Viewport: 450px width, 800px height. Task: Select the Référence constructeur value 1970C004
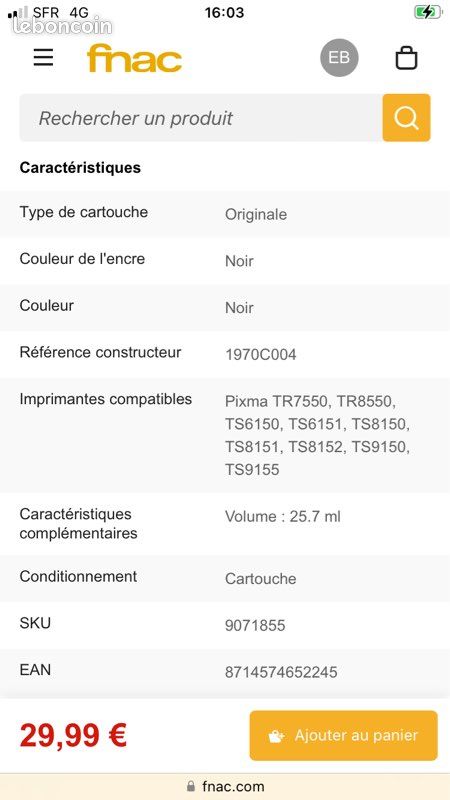click(261, 355)
